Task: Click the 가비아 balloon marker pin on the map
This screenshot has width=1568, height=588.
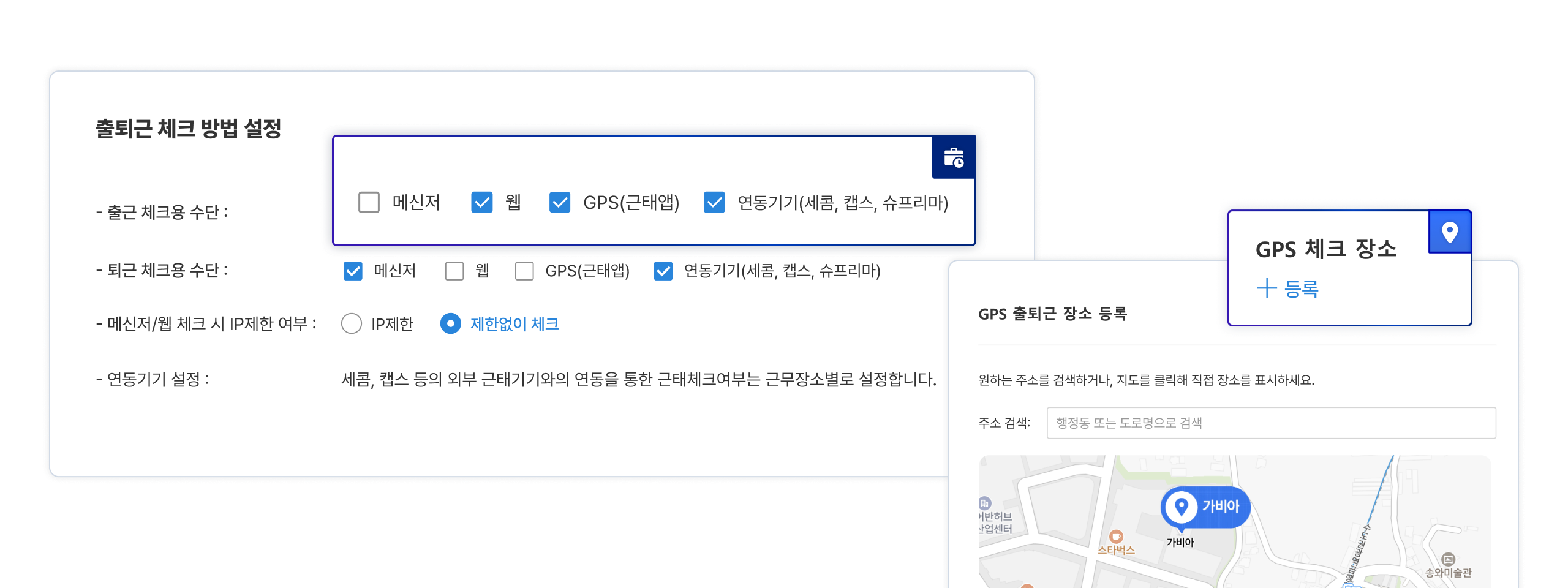Action: point(1205,507)
